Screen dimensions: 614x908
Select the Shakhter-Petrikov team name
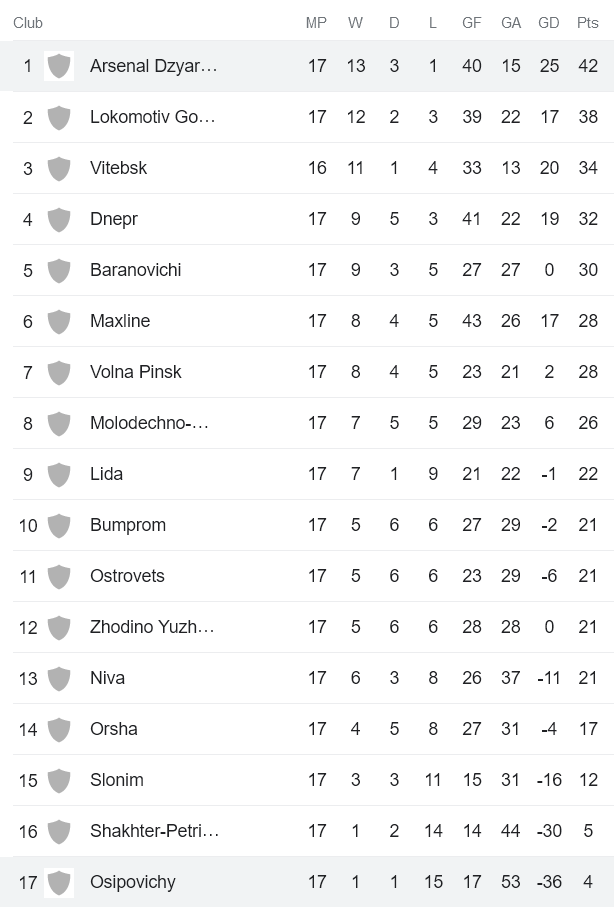pyautogui.click(x=154, y=831)
